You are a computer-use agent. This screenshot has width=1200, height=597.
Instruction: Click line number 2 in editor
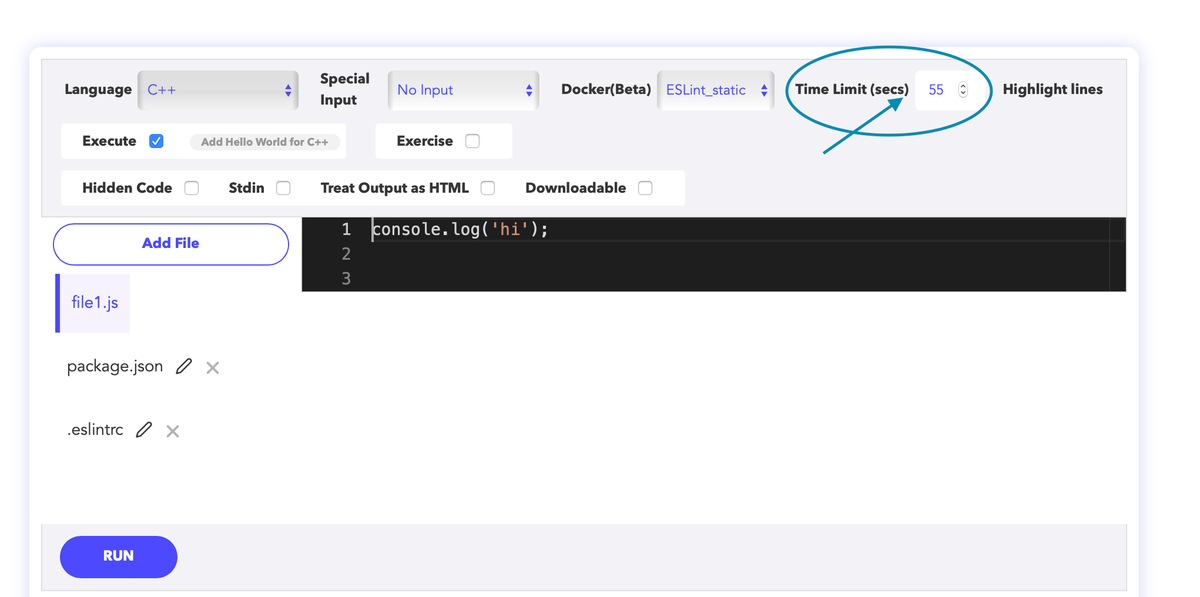tap(346, 254)
